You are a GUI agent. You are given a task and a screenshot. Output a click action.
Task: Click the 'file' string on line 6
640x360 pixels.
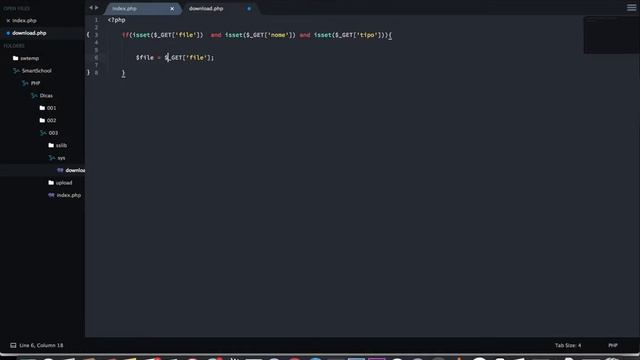coord(197,58)
